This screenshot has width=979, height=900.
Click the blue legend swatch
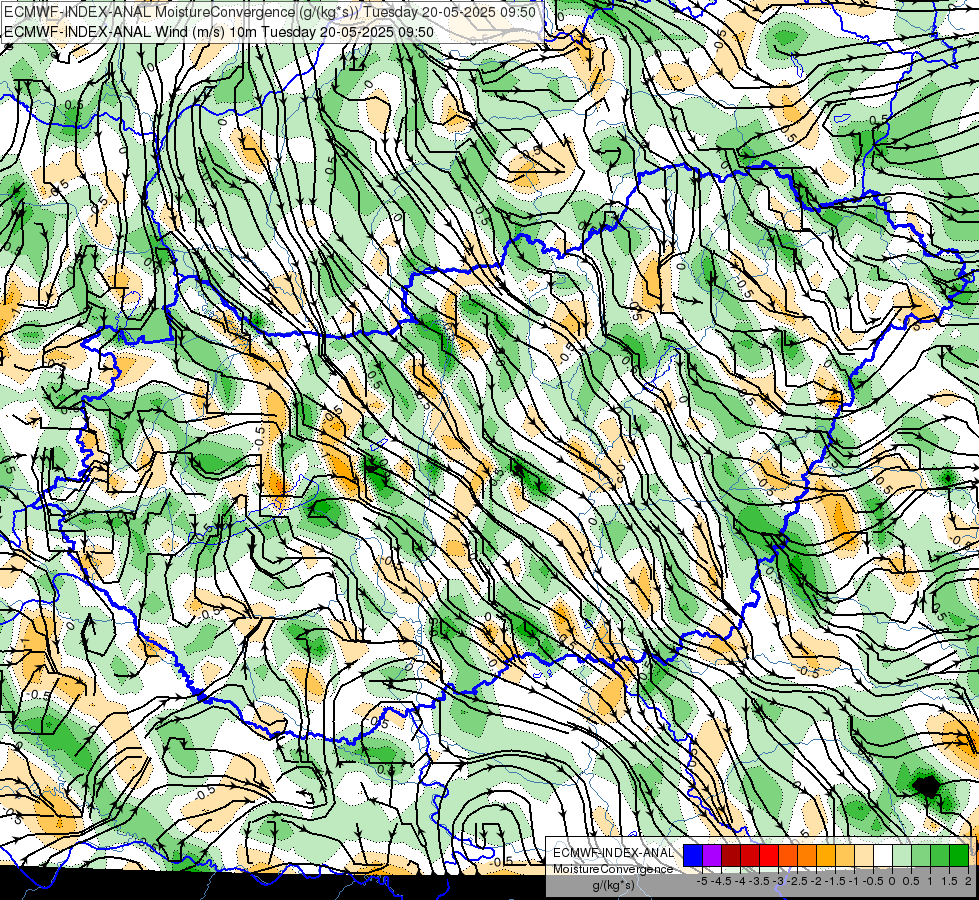[x=693, y=856]
